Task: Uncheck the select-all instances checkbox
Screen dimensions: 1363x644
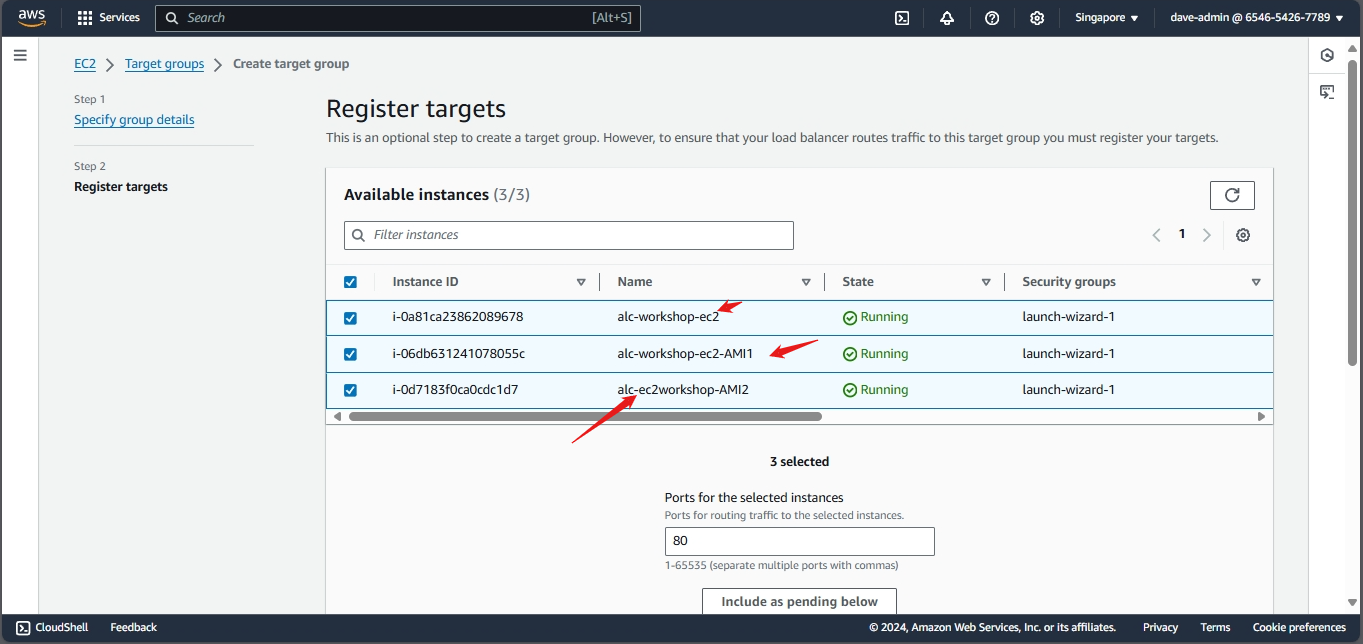Action: click(350, 282)
